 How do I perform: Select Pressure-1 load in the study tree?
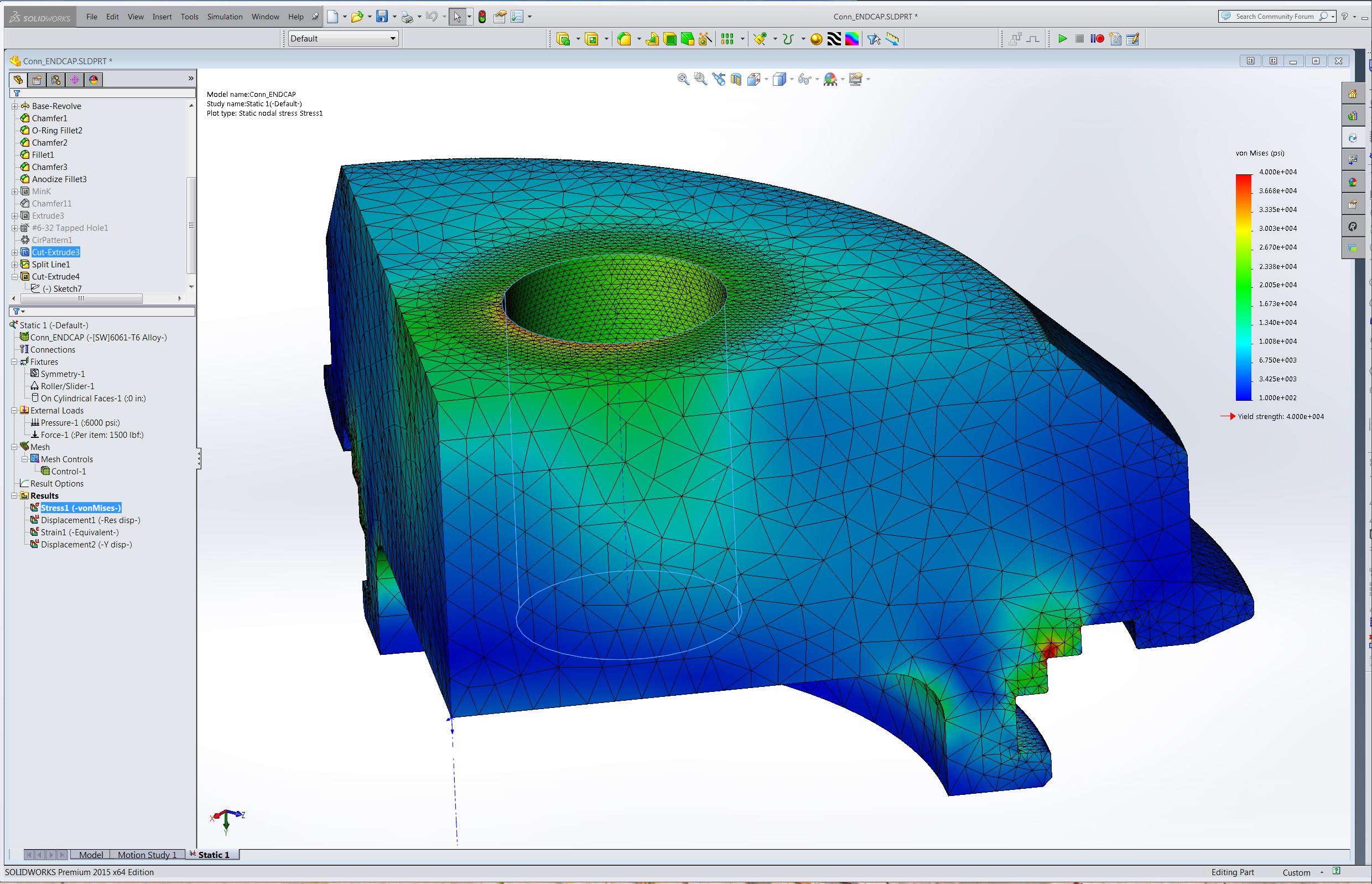click(80, 422)
